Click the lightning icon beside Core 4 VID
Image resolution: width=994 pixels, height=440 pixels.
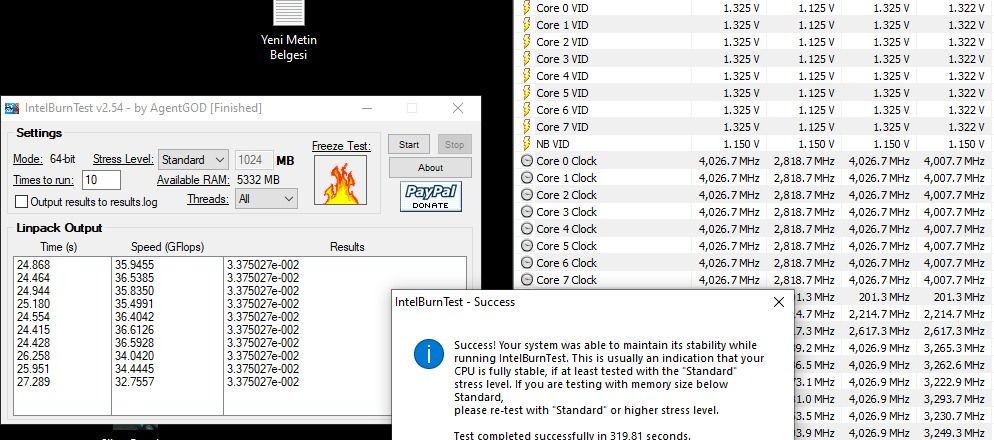click(x=526, y=75)
